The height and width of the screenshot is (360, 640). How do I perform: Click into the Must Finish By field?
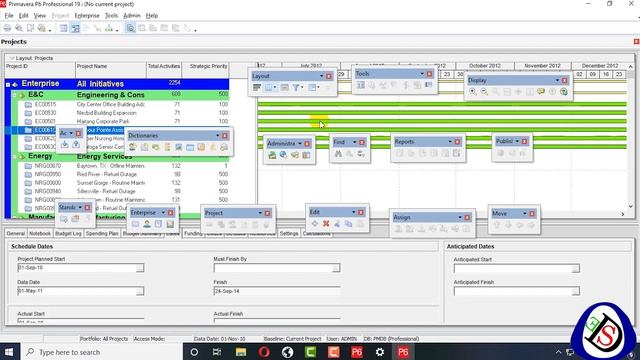pyautogui.click(x=273, y=268)
